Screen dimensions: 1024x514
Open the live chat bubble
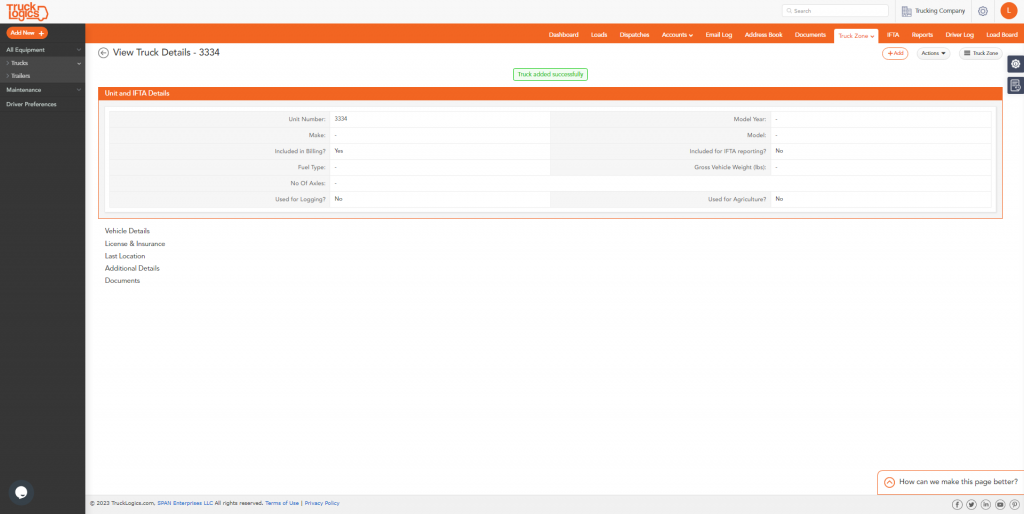(x=21, y=492)
